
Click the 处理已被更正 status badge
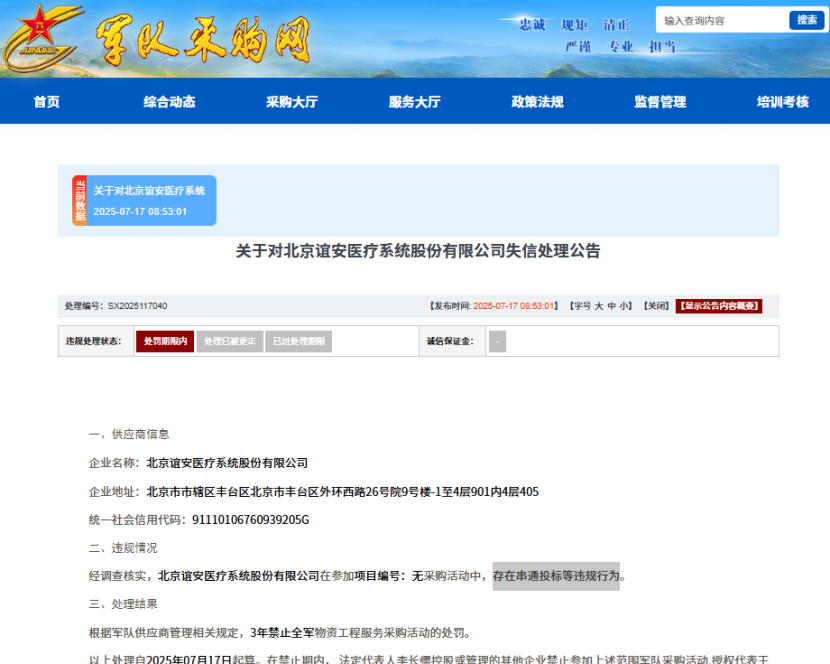pyautogui.click(x=230, y=341)
